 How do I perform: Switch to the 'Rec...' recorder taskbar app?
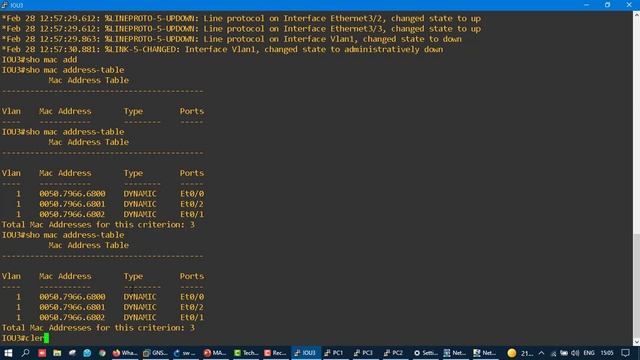[276, 353]
